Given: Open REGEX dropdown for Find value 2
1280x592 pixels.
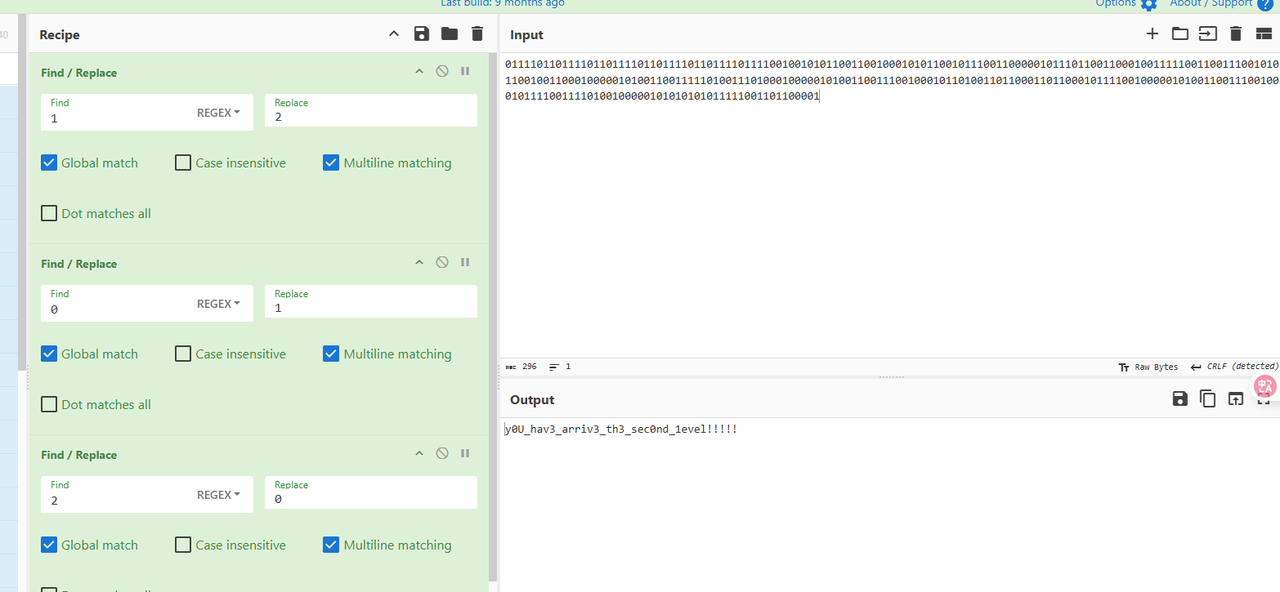Looking at the screenshot, I should [x=219, y=495].
